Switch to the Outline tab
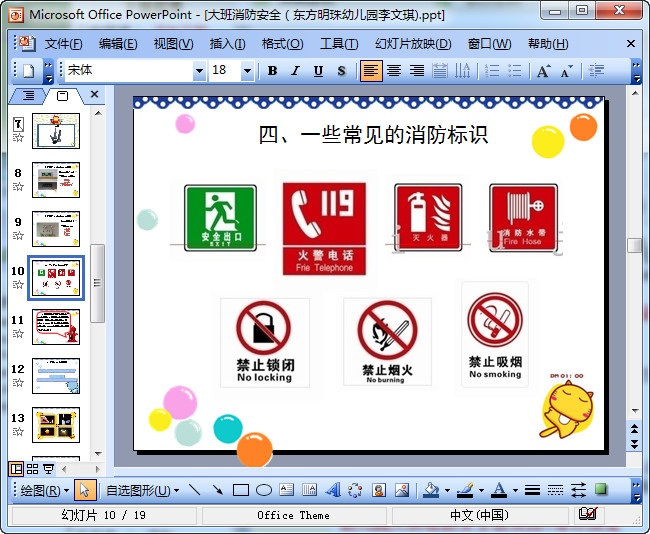The image size is (650, 534). (x=28, y=96)
